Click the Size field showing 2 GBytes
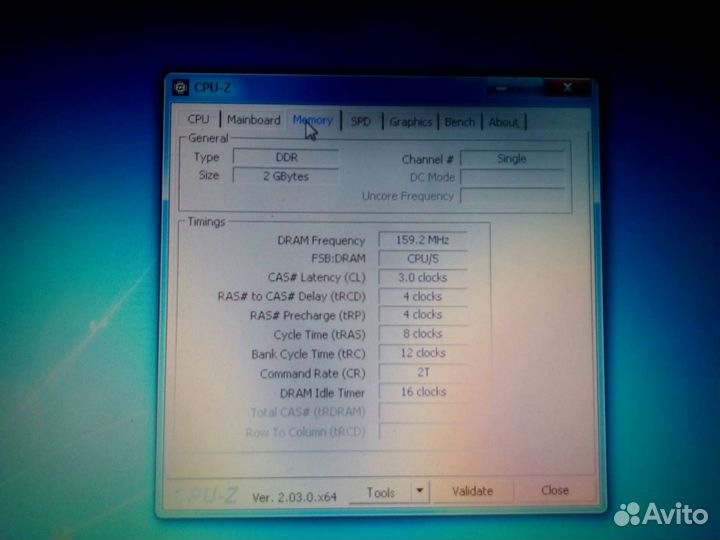The height and width of the screenshot is (540, 720). point(286,176)
